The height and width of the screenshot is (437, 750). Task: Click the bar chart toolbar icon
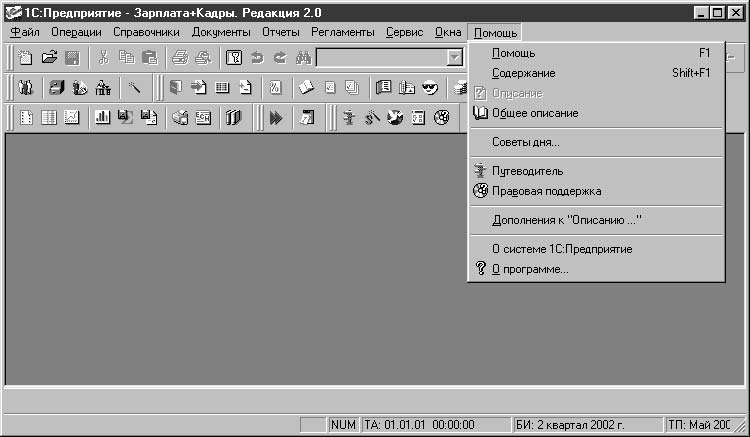click(102, 118)
